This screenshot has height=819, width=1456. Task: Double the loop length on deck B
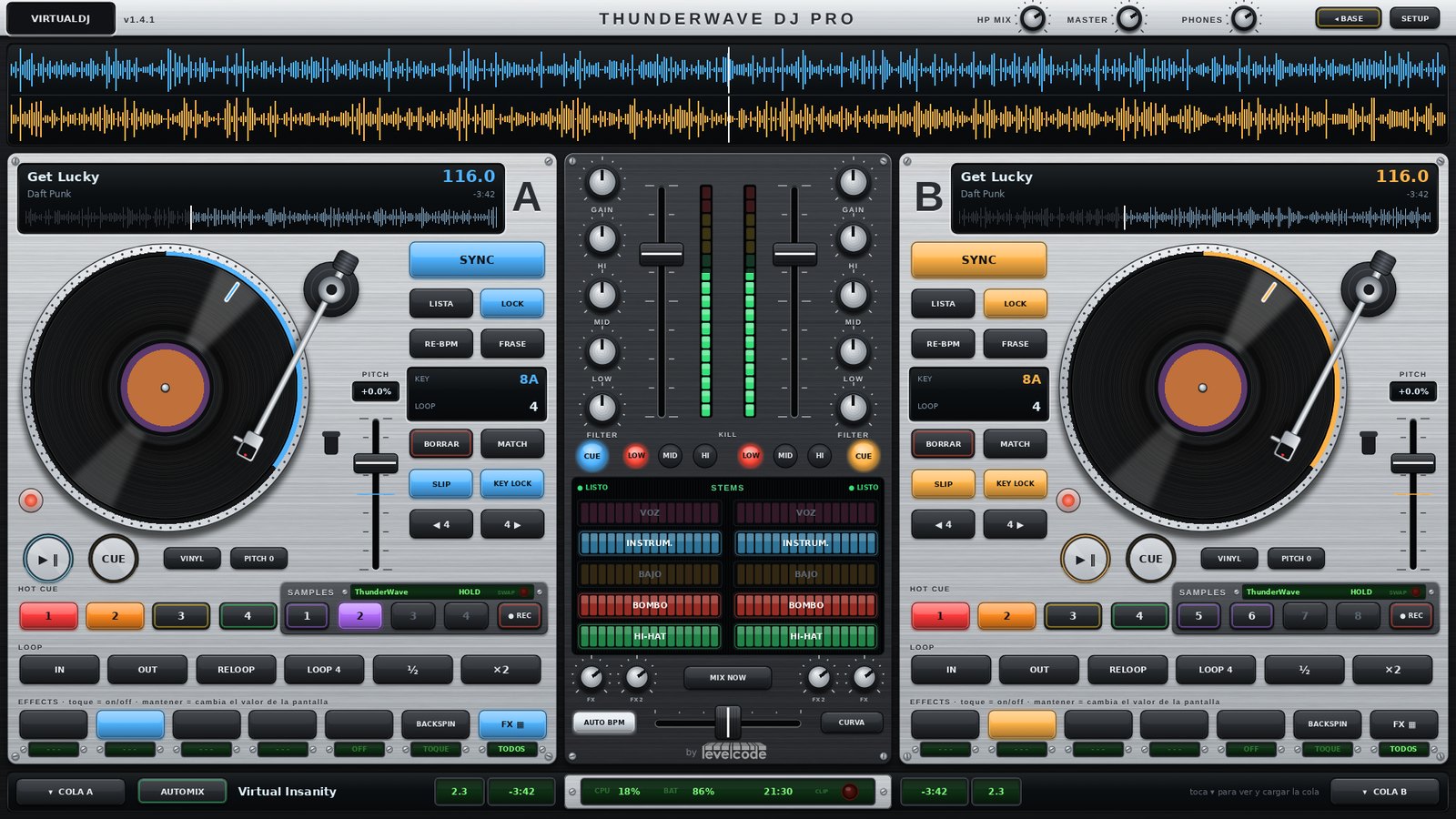point(1392,670)
